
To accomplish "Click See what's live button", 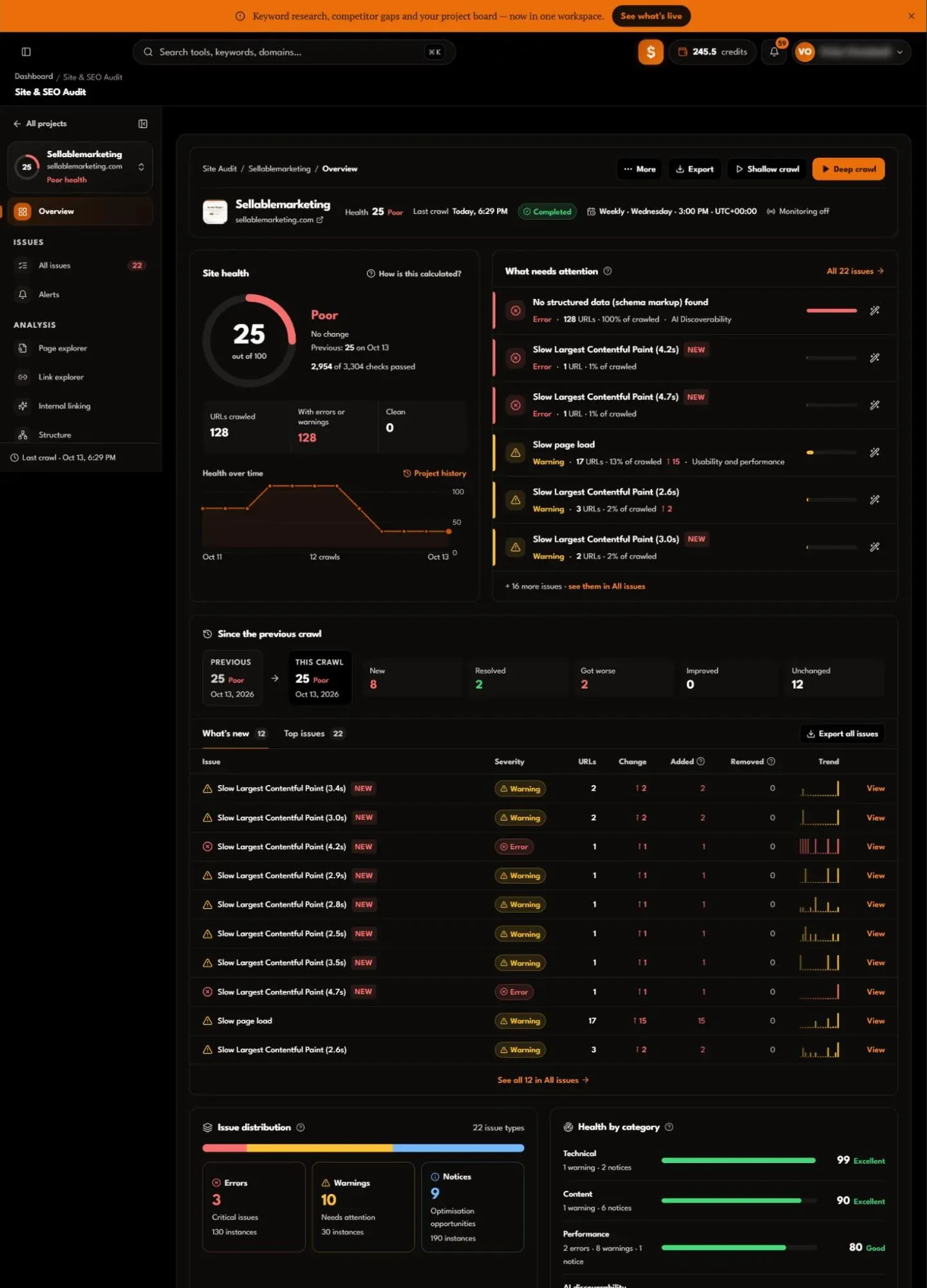I will tap(651, 16).
